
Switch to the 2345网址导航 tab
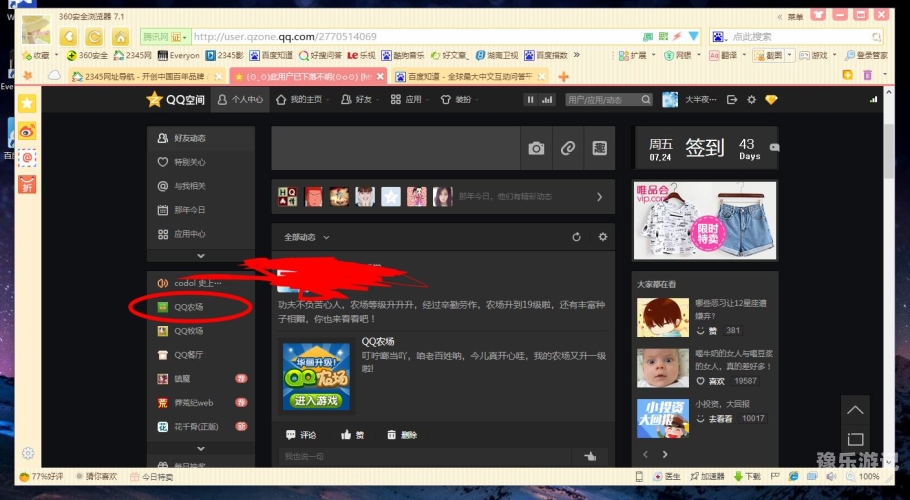(145, 77)
